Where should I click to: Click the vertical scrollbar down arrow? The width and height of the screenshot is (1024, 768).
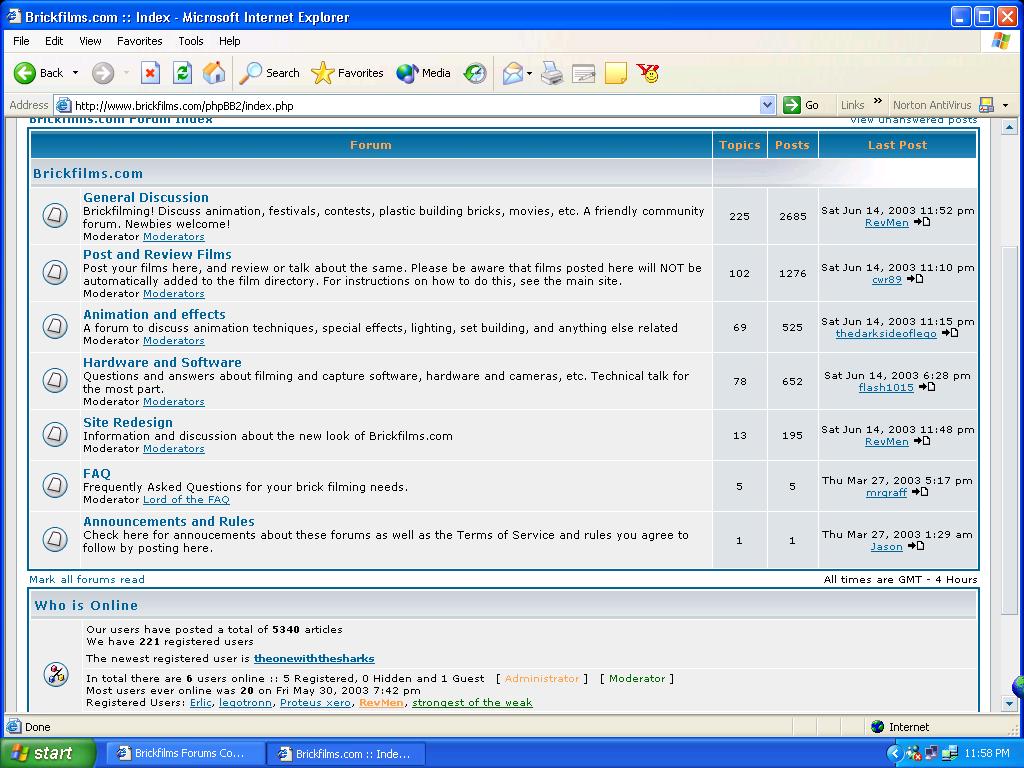1010,703
